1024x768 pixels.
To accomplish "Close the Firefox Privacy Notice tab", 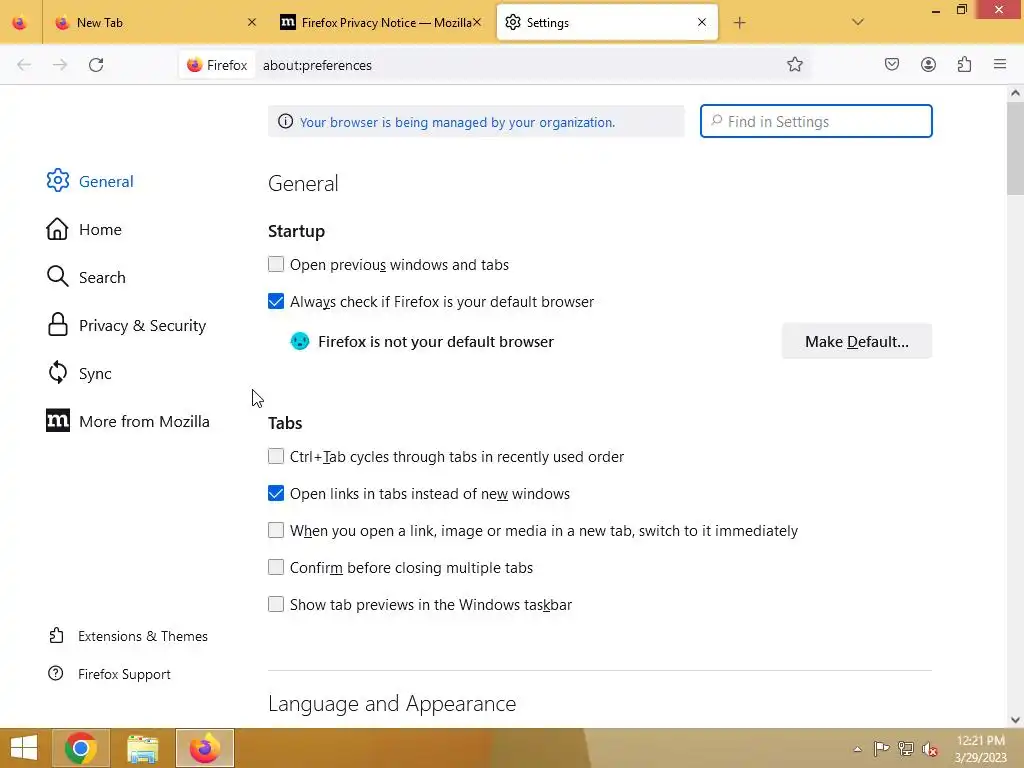I will coord(477,22).
